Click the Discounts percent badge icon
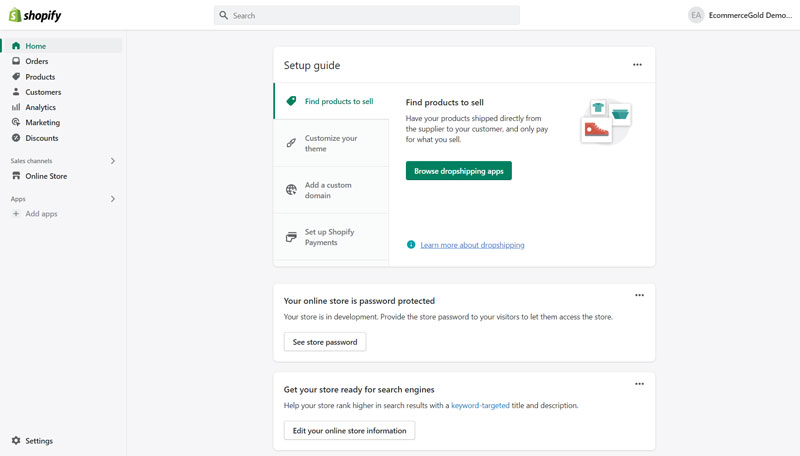The image size is (800, 456). [16, 138]
